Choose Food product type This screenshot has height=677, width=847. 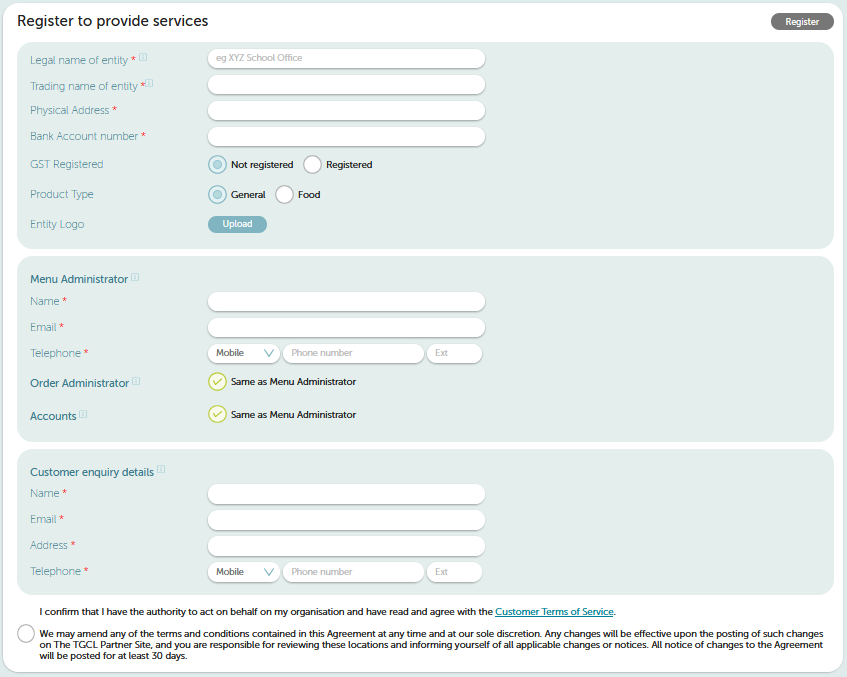pyautogui.click(x=284, y=195)
